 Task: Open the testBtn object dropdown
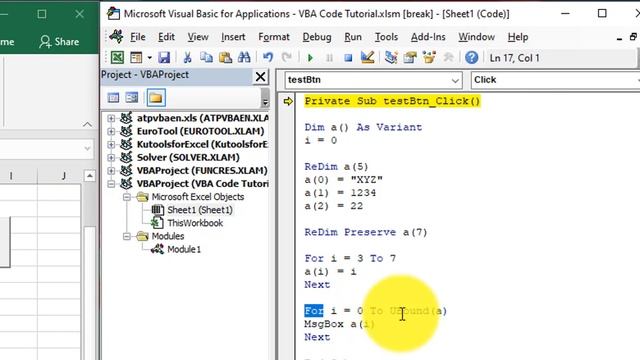pos(455,80)
